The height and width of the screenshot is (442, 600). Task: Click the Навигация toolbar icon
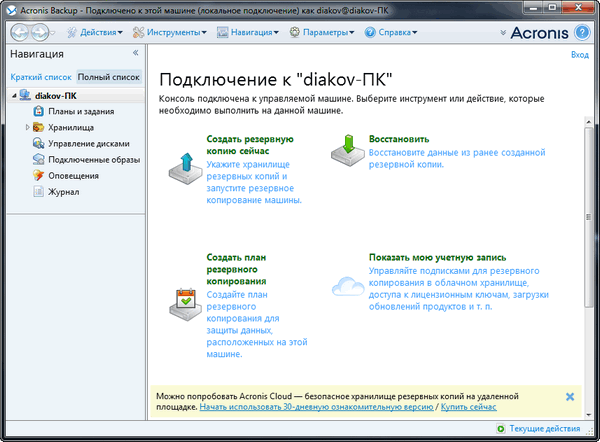pos(222,33)
